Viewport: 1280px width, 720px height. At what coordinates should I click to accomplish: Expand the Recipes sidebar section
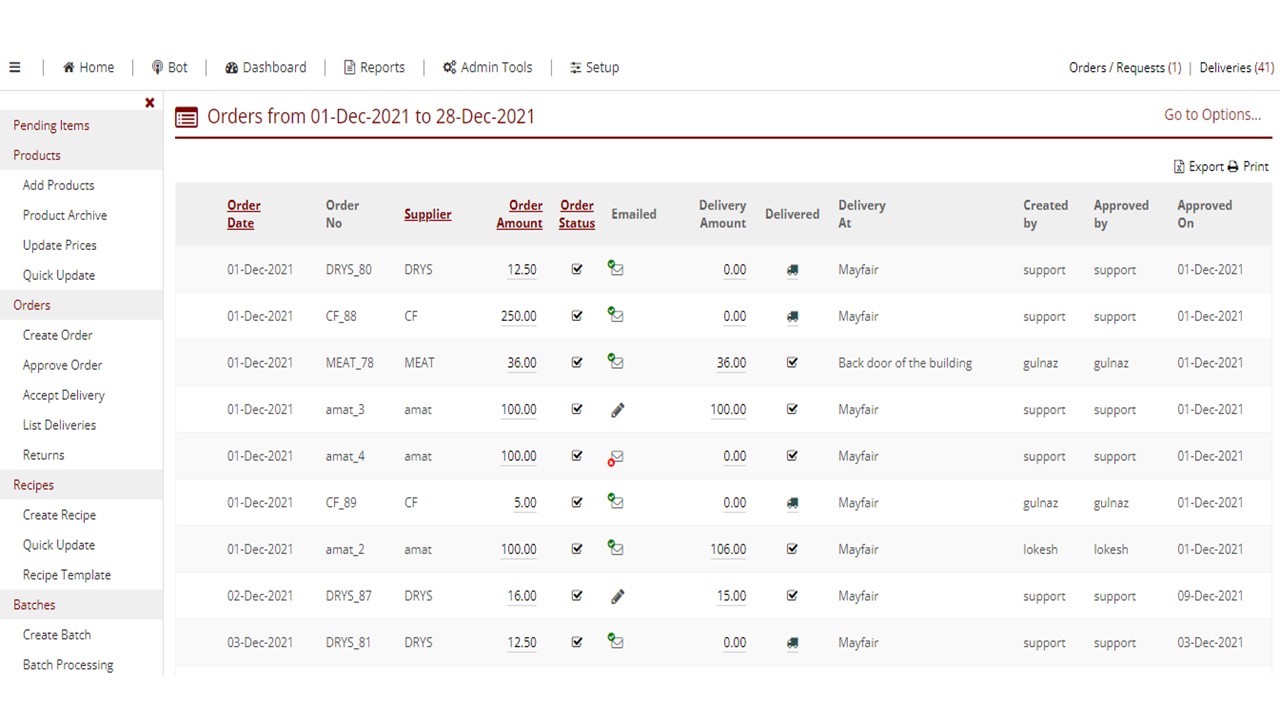tap(34, 485)
